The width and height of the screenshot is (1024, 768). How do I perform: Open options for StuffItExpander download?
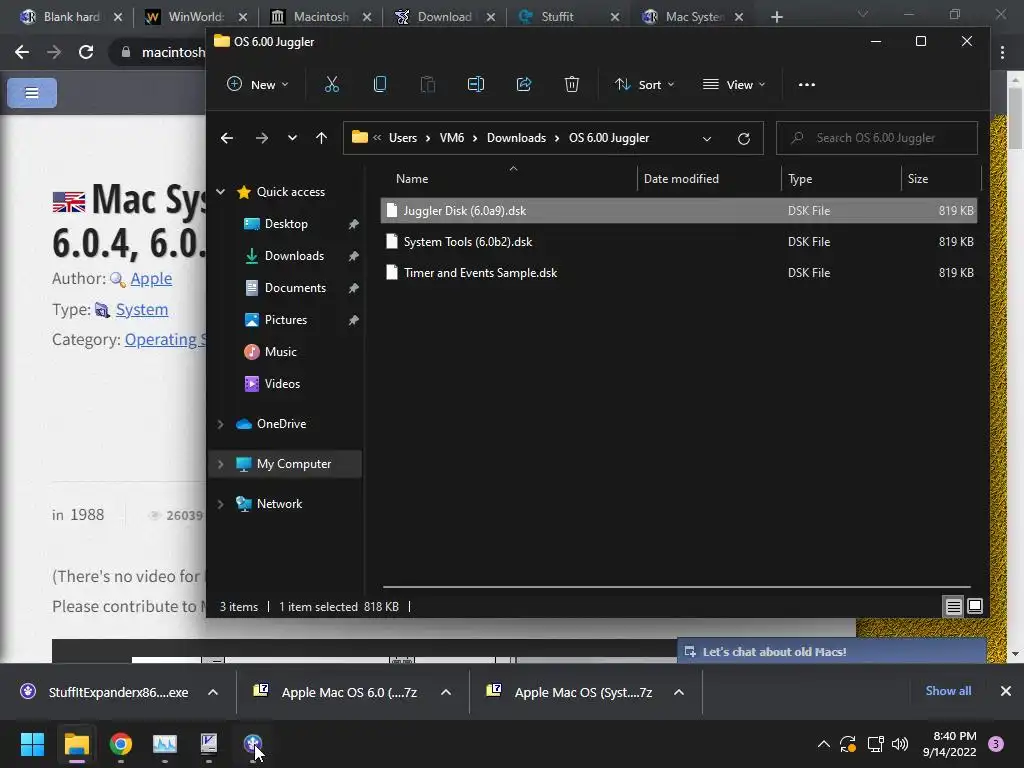pos(213,692)
